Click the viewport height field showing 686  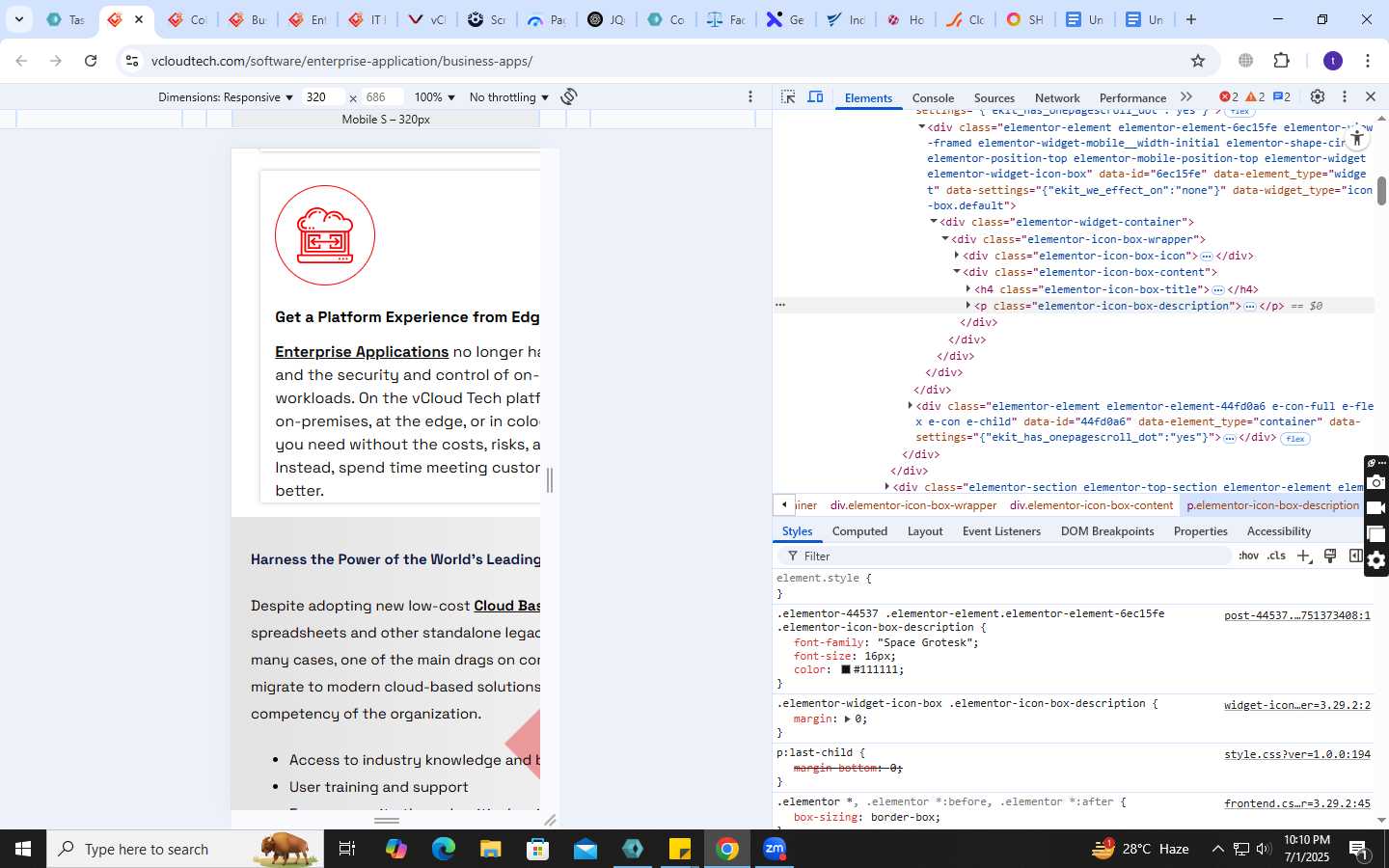pyautogui.click(x=382, y=97)
